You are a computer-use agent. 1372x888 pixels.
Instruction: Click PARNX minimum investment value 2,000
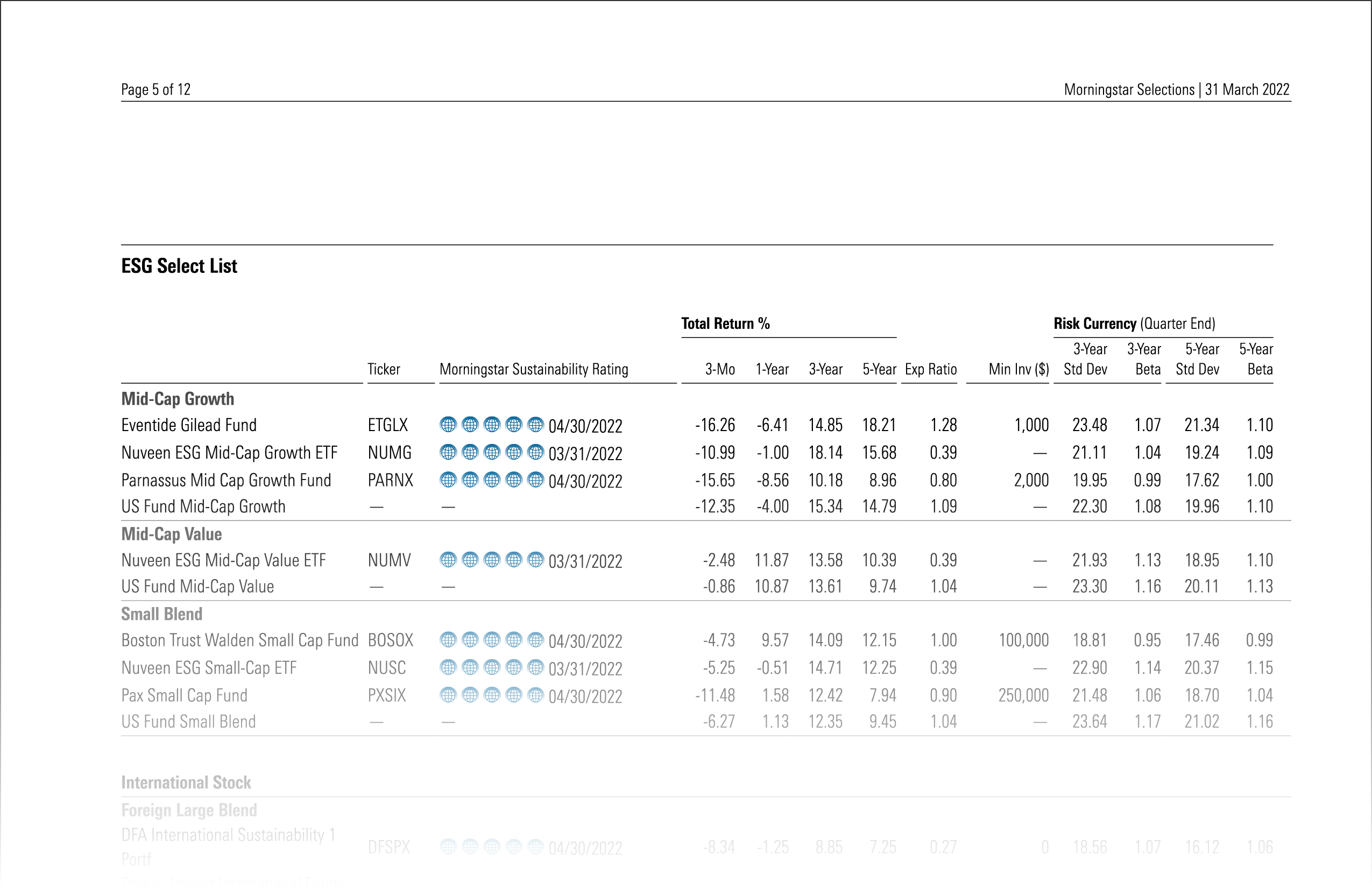pyautogui.click(x=1031, y=480)
